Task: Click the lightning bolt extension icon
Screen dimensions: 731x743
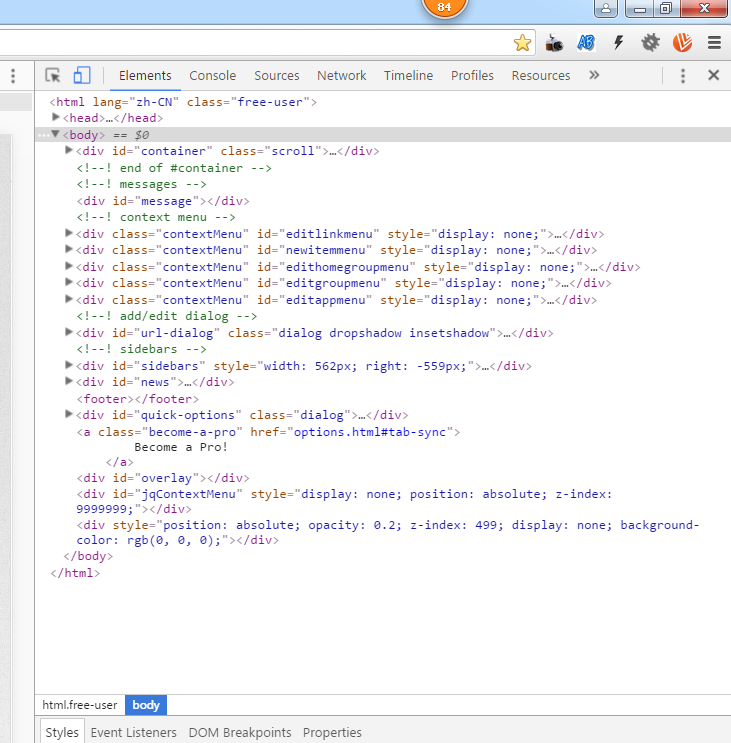Action: tap(619, 43)
